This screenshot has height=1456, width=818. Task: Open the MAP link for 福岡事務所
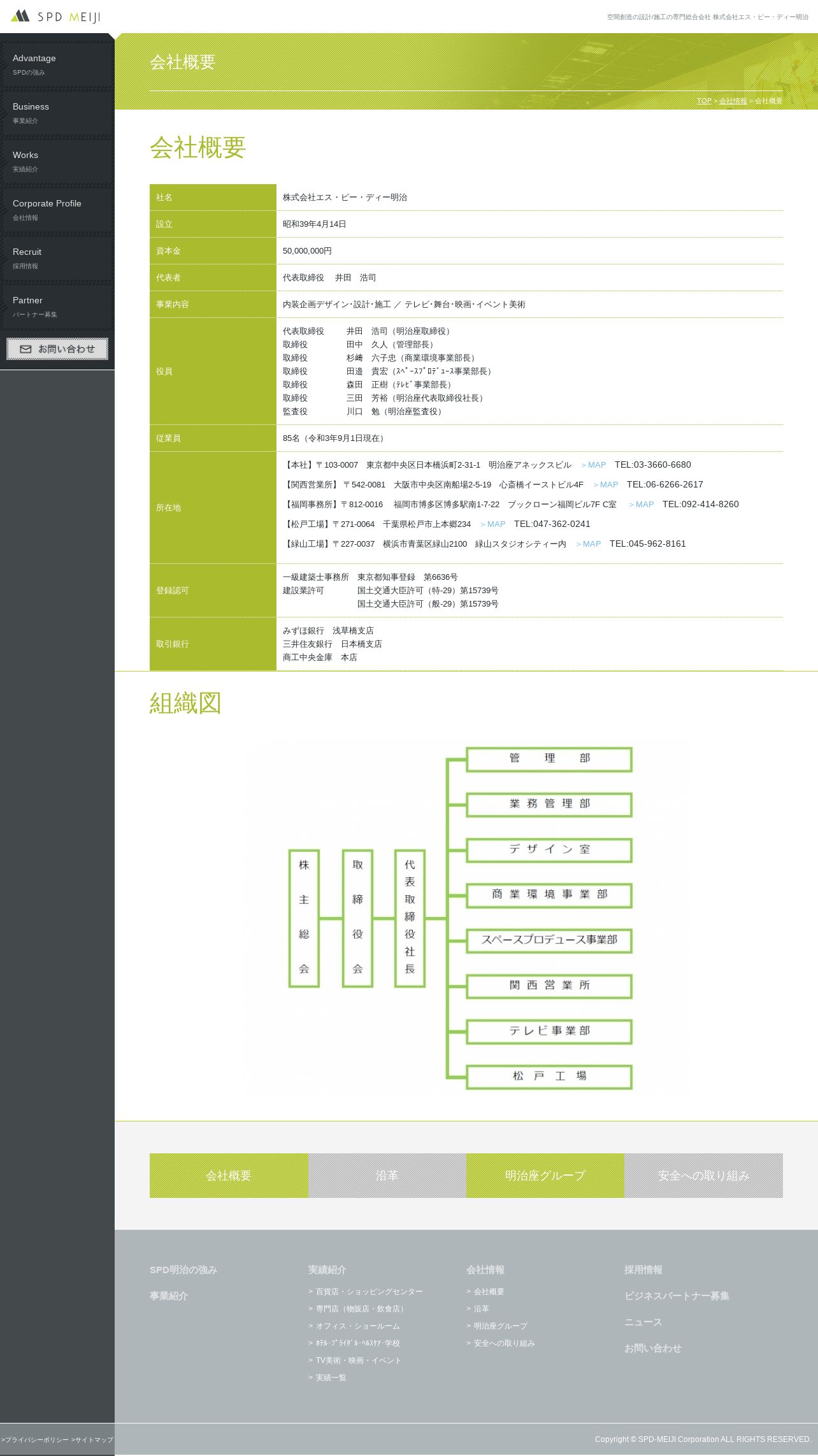[x=641, y=505]
